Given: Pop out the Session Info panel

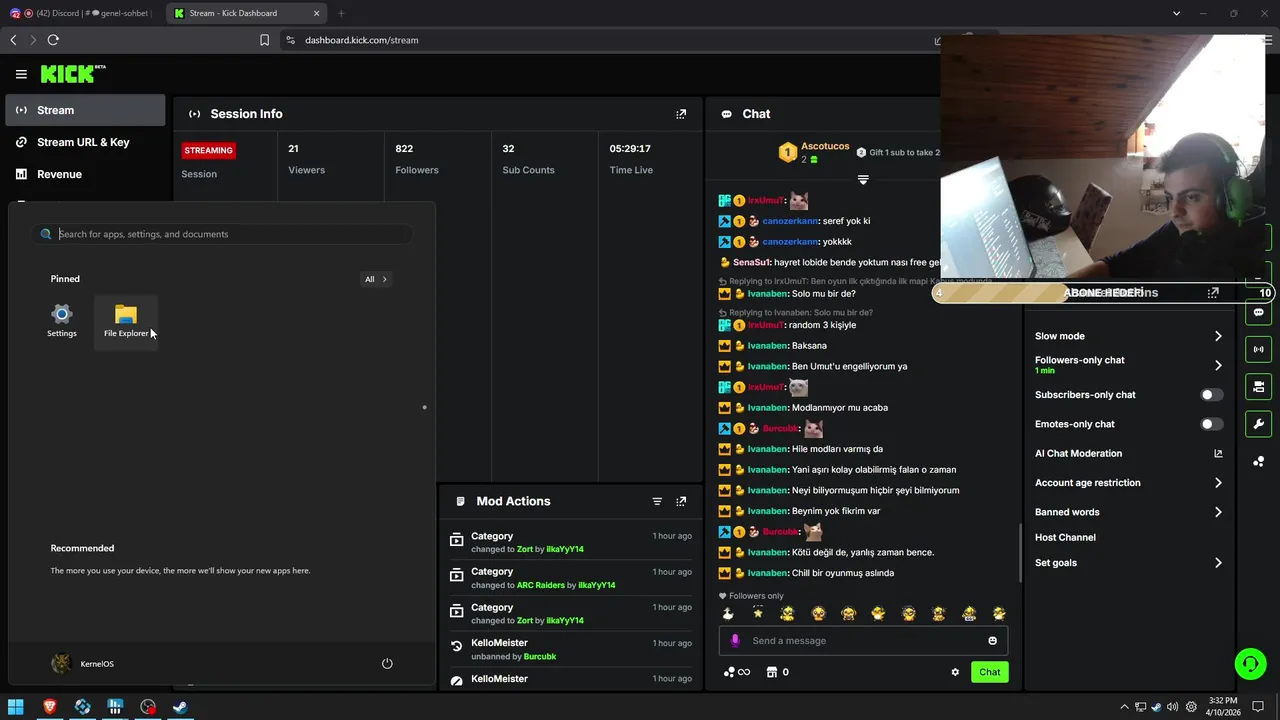Looking at the screenshot, I should click(681, 114).
